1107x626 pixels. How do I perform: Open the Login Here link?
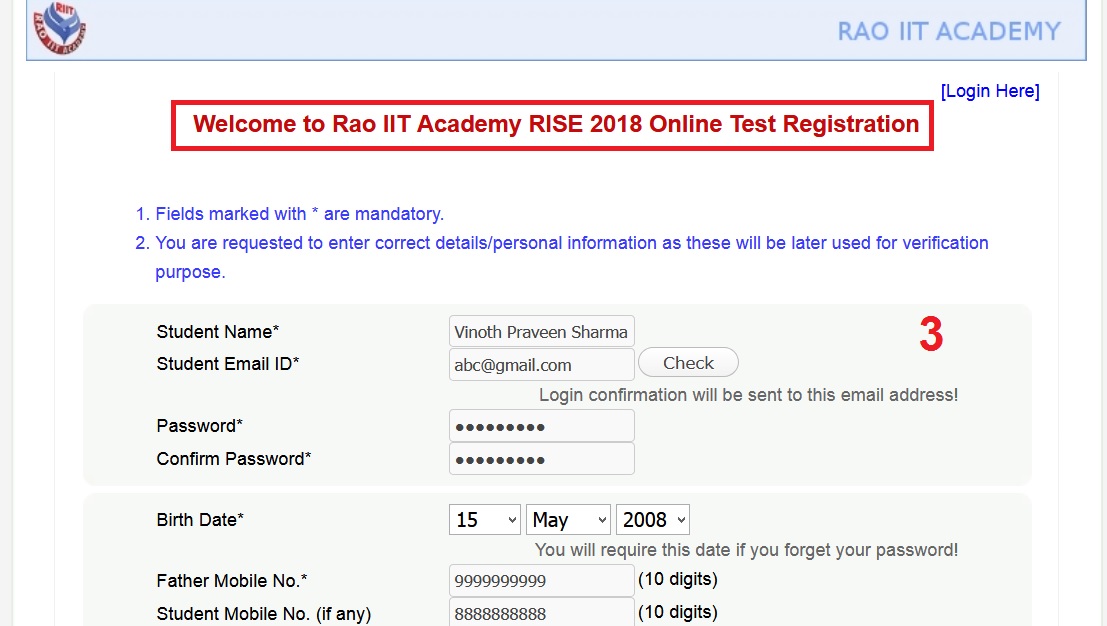point(989,91)
